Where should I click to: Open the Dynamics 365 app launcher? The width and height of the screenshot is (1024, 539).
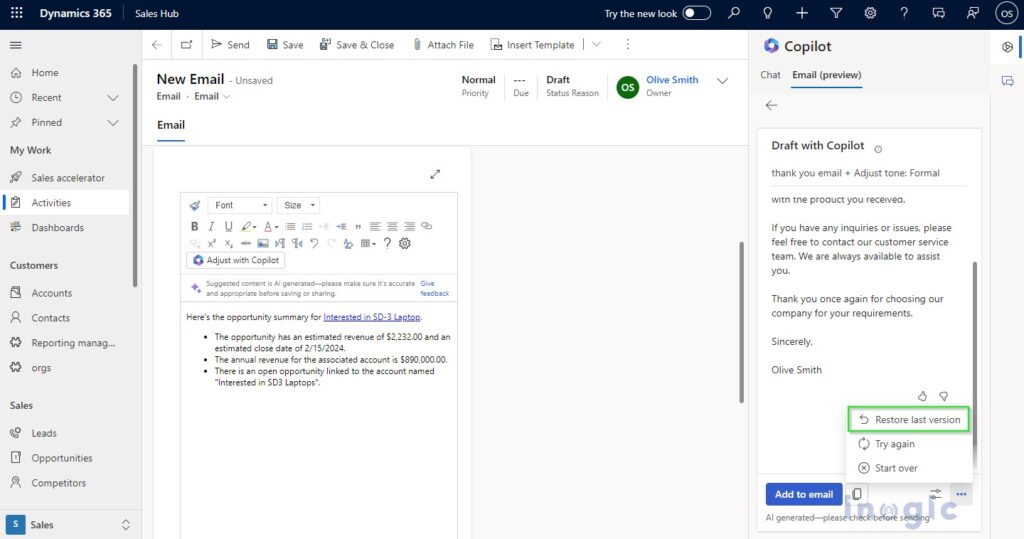click(17, 13)
